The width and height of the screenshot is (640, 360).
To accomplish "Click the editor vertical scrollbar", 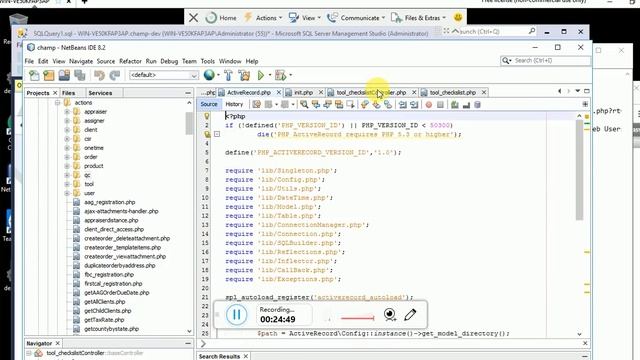I will [579, 169].
